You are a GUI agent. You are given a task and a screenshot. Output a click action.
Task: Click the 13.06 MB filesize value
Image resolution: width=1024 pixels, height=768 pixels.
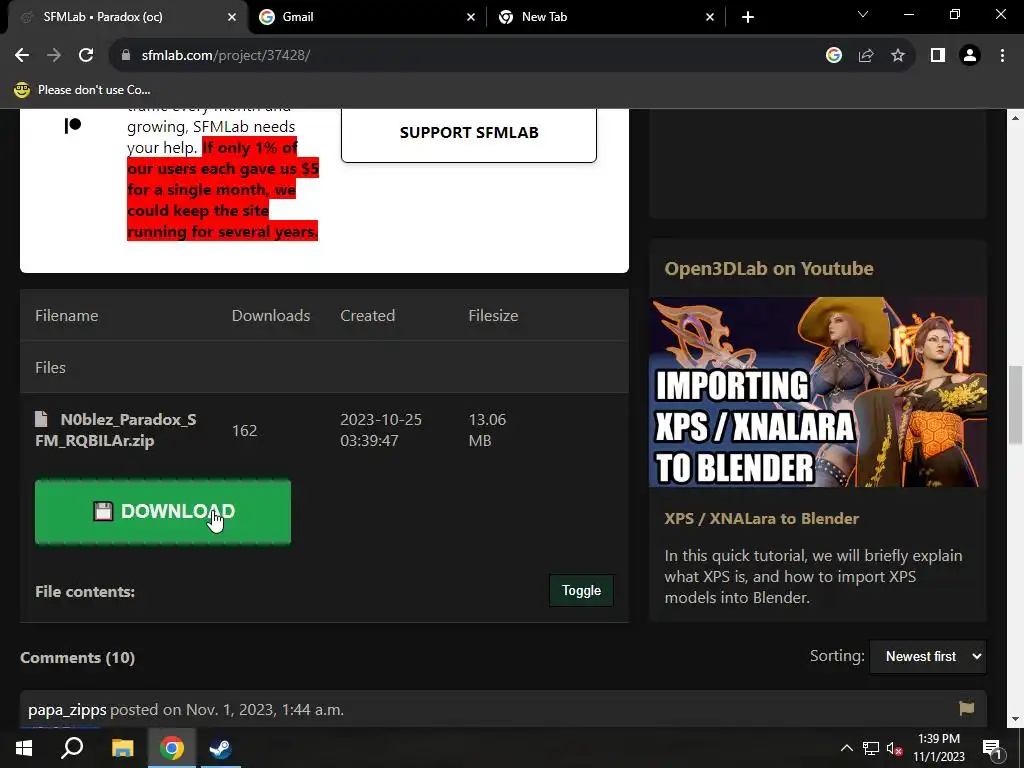click(487, 430)
